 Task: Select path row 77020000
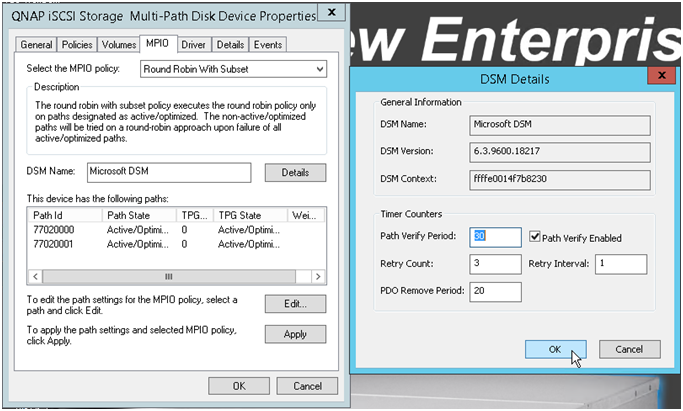tap(176, 229)
